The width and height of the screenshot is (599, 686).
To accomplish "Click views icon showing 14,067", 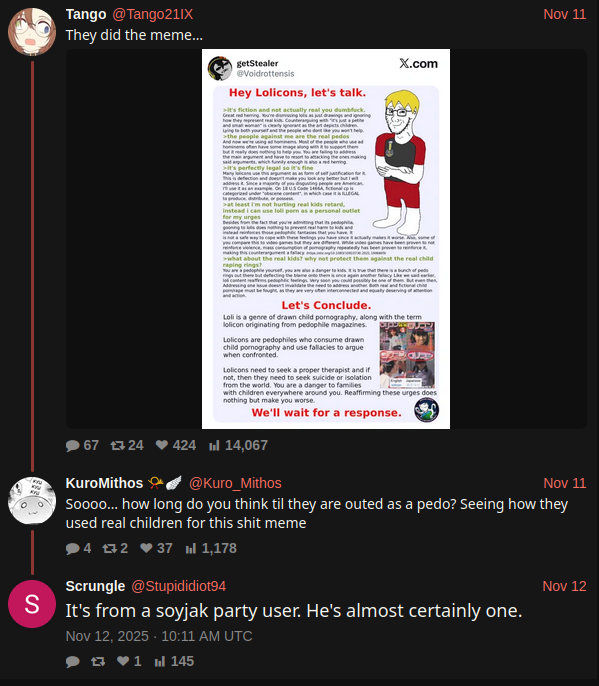I will click(214, 445).
